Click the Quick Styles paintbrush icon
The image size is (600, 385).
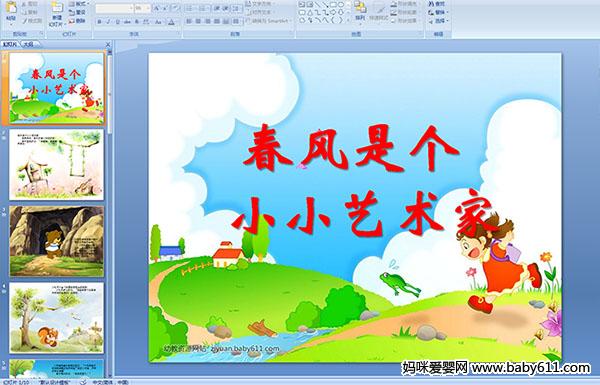(380, 11)
